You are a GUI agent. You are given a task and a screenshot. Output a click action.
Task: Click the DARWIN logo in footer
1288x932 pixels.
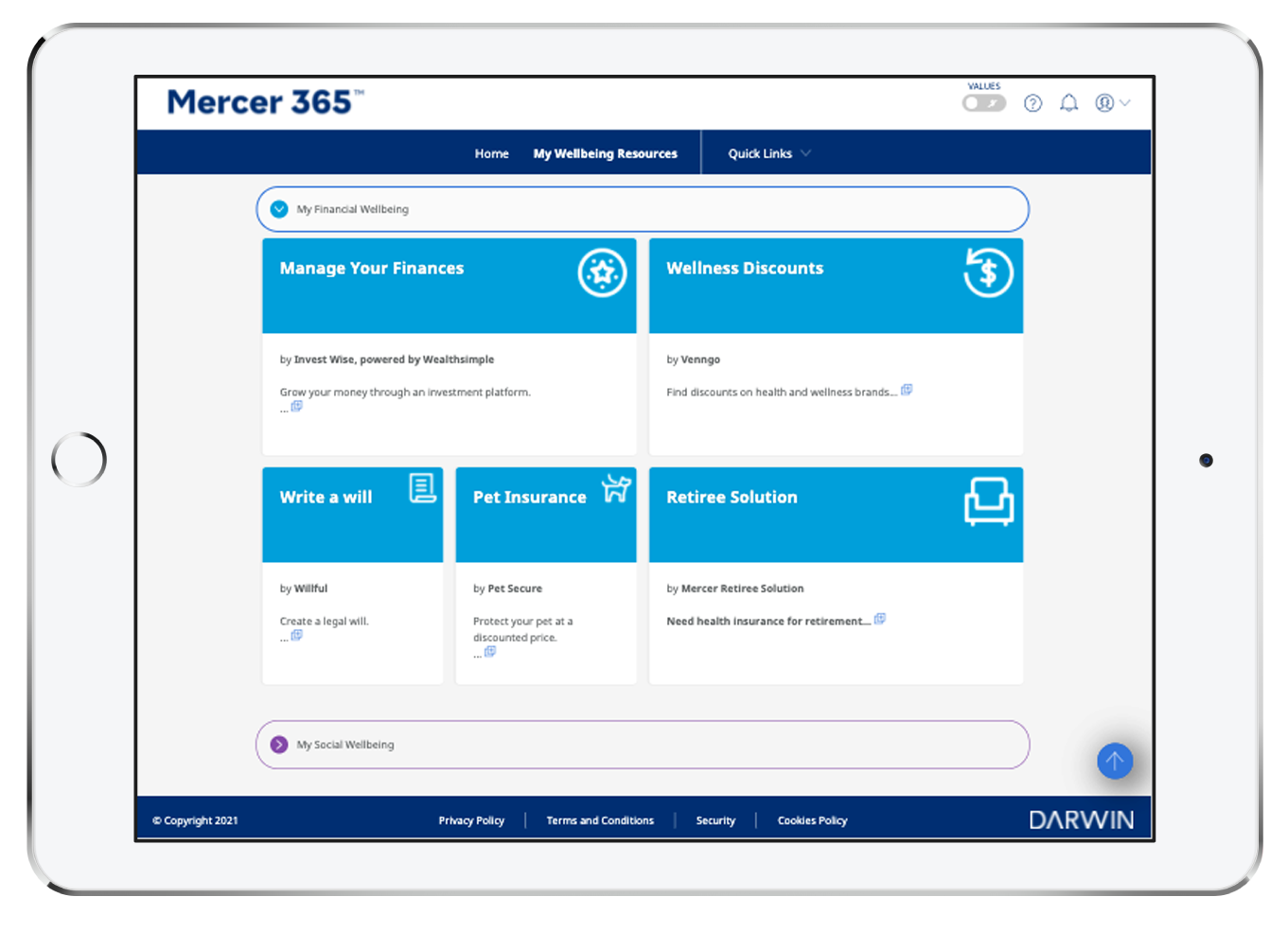tap(1082, 820)
